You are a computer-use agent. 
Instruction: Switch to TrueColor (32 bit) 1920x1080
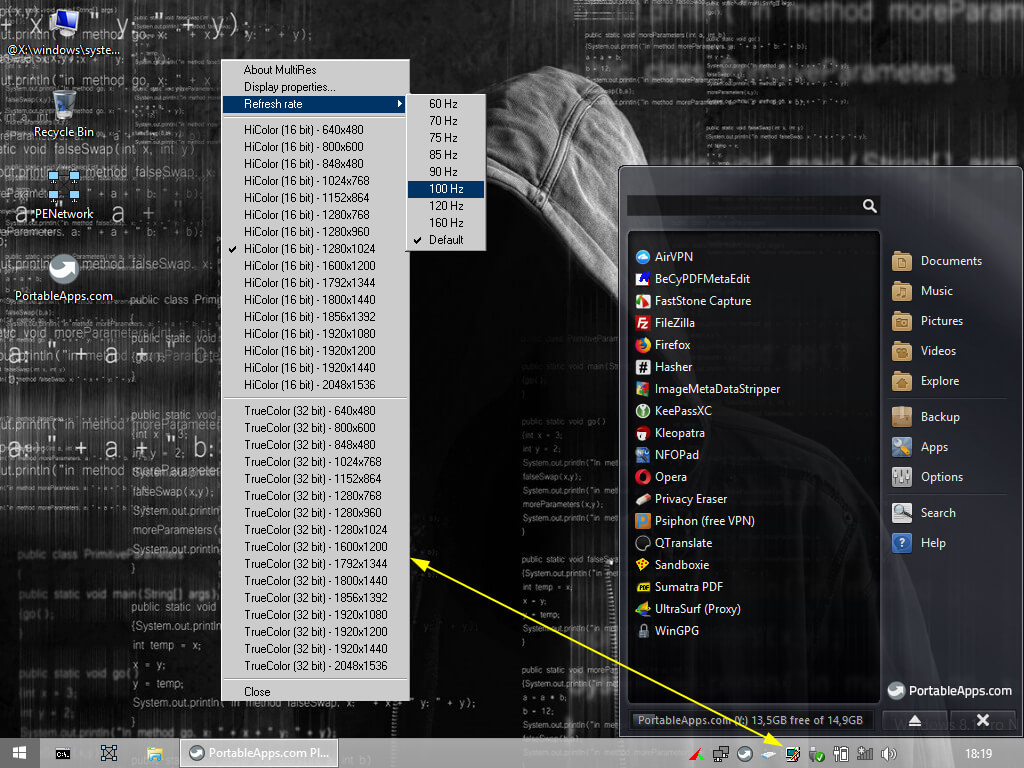click(315, 615)
